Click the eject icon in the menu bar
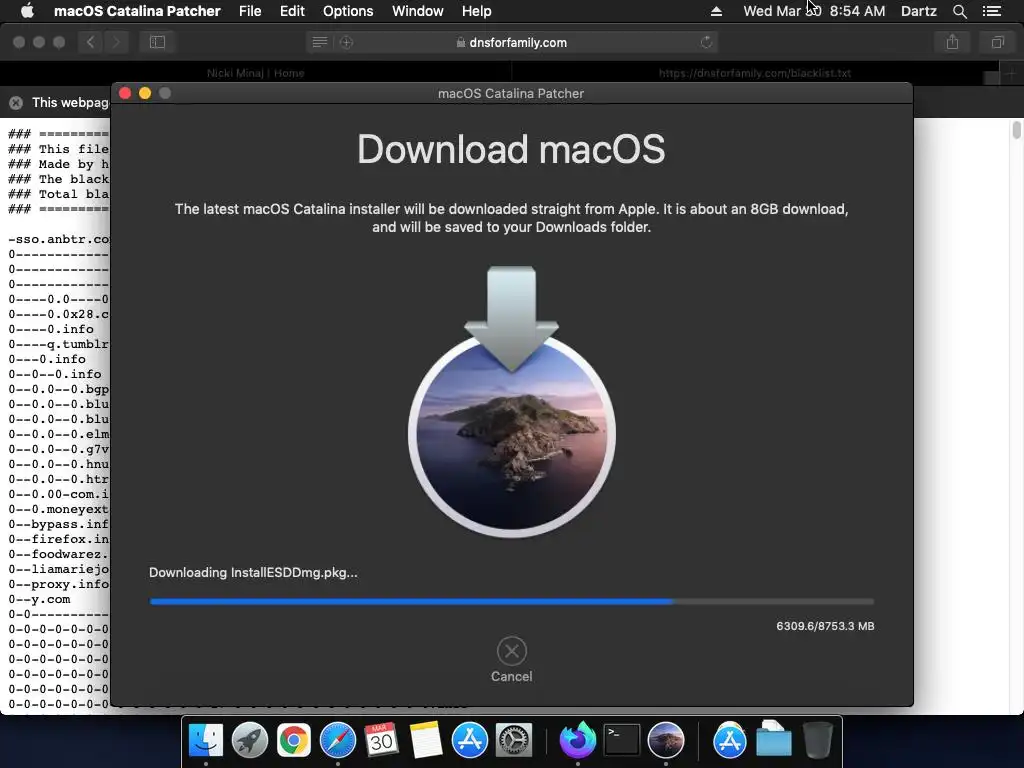Viewport: 1024px width, 768px height. 716,11
